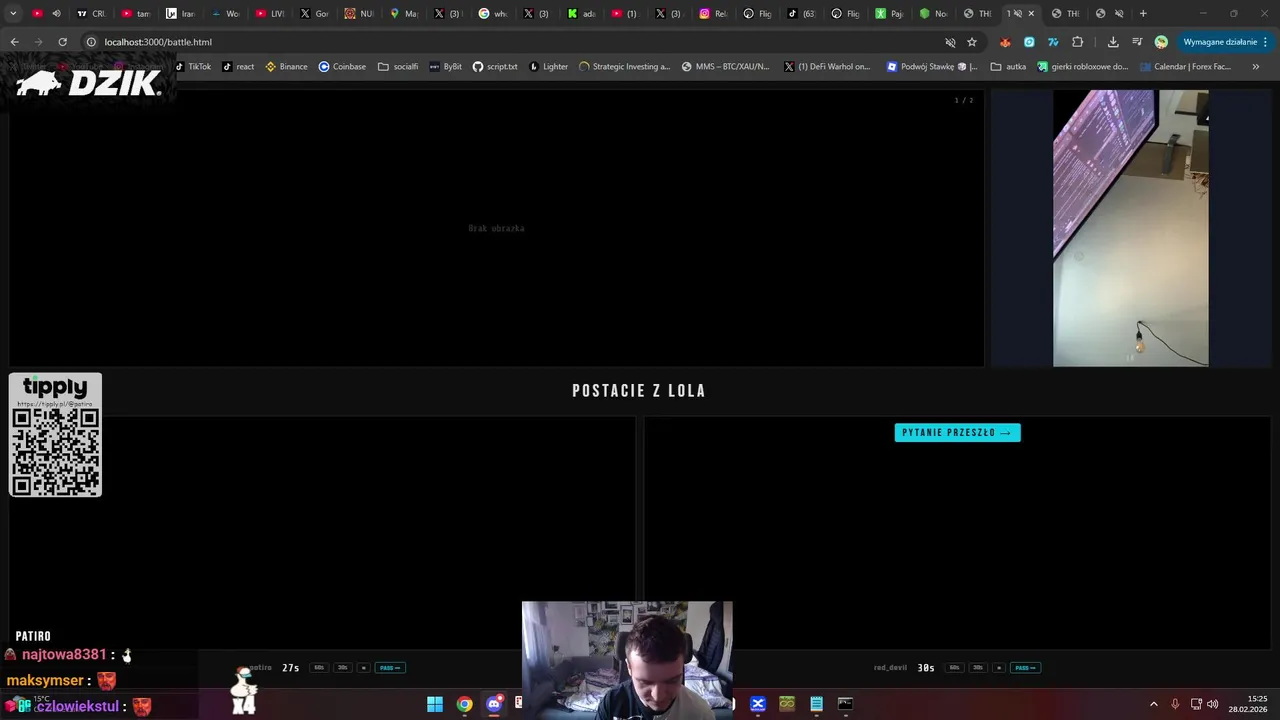
Task: Go back using the browser back arrow
Action: pos(14,42)
